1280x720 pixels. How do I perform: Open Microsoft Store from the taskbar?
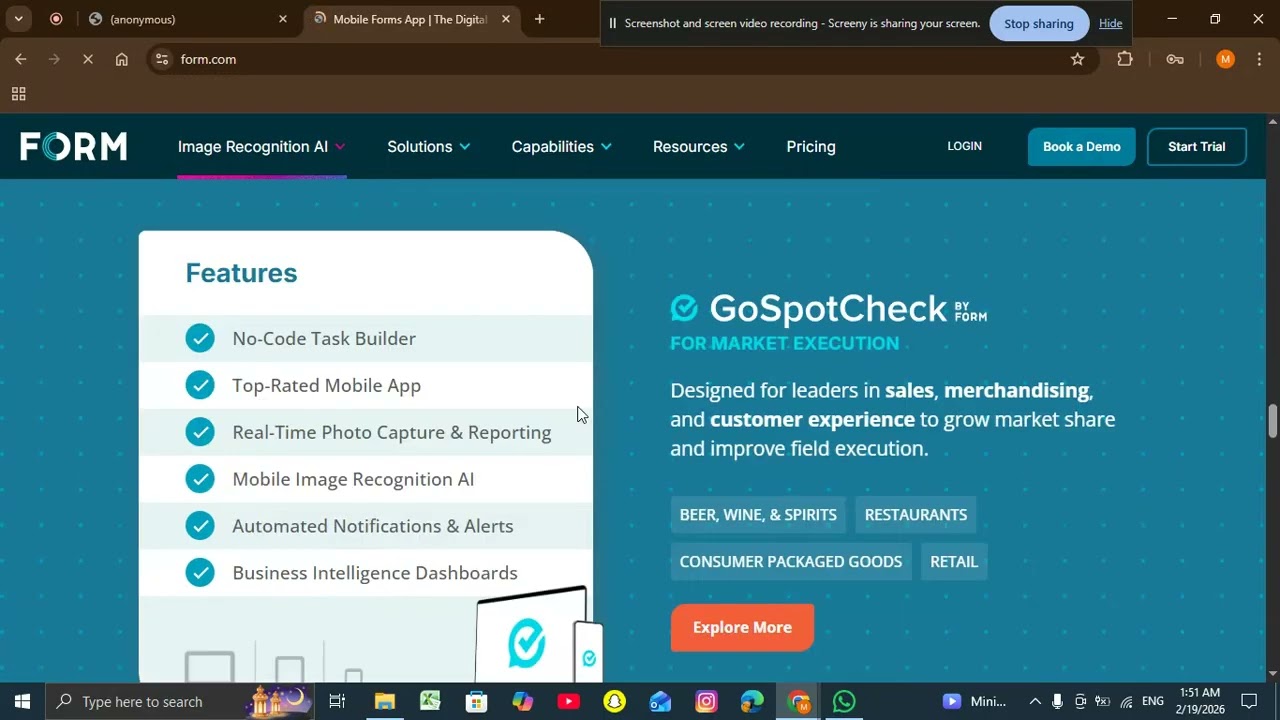(x=476, y=701)
